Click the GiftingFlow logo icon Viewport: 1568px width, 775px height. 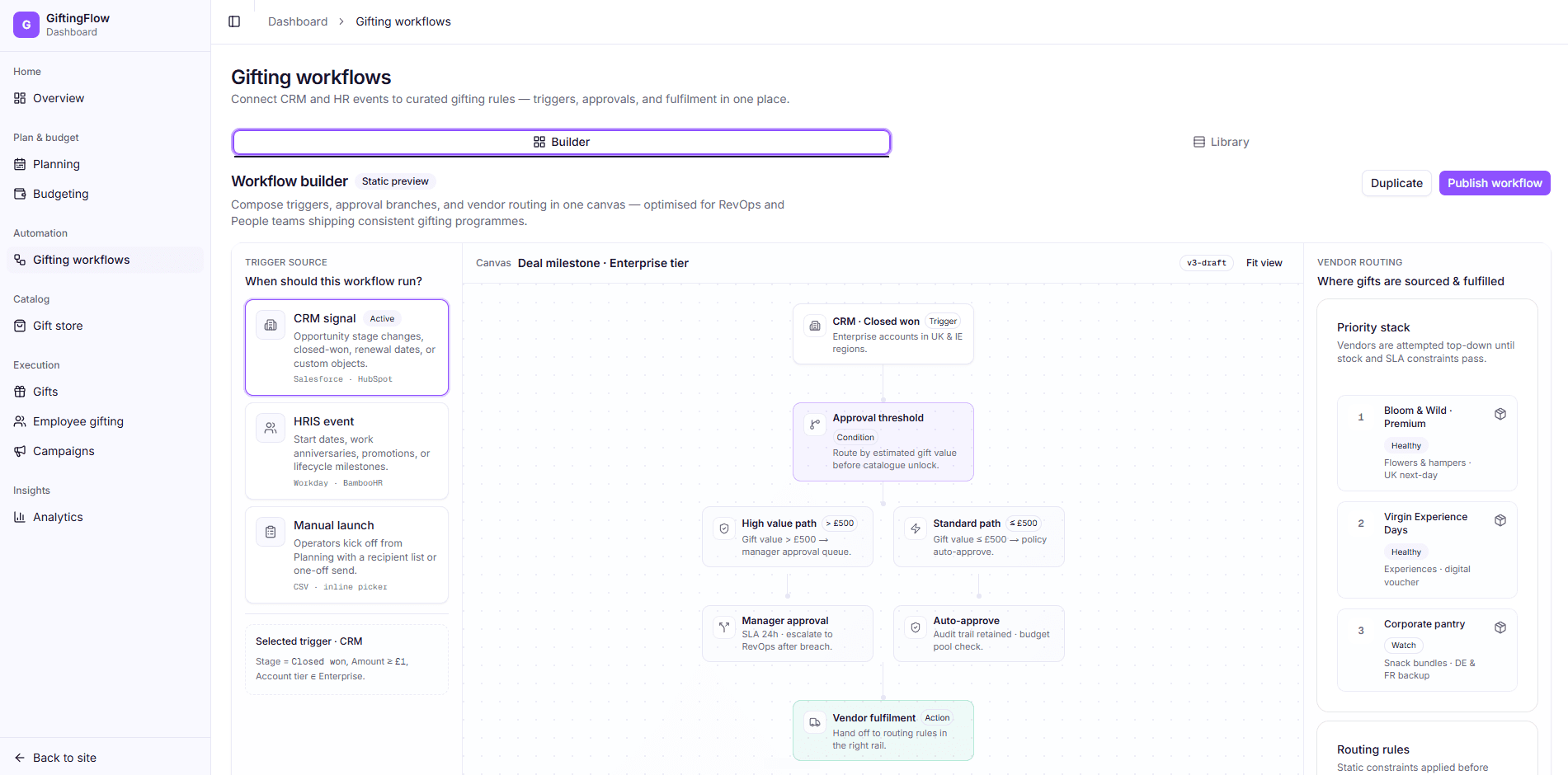[26, 25]
